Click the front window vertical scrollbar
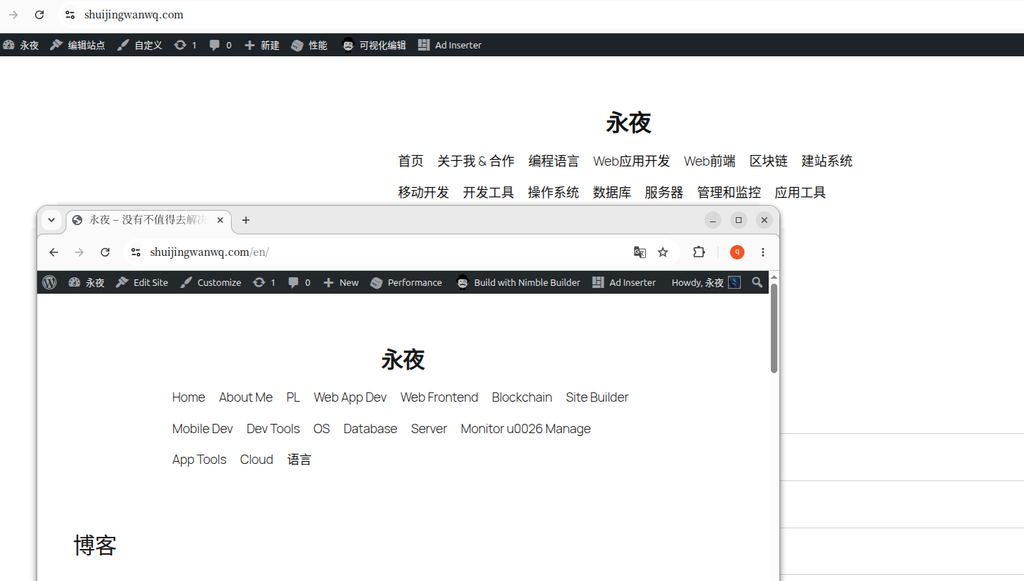 (x=774, y=328)
